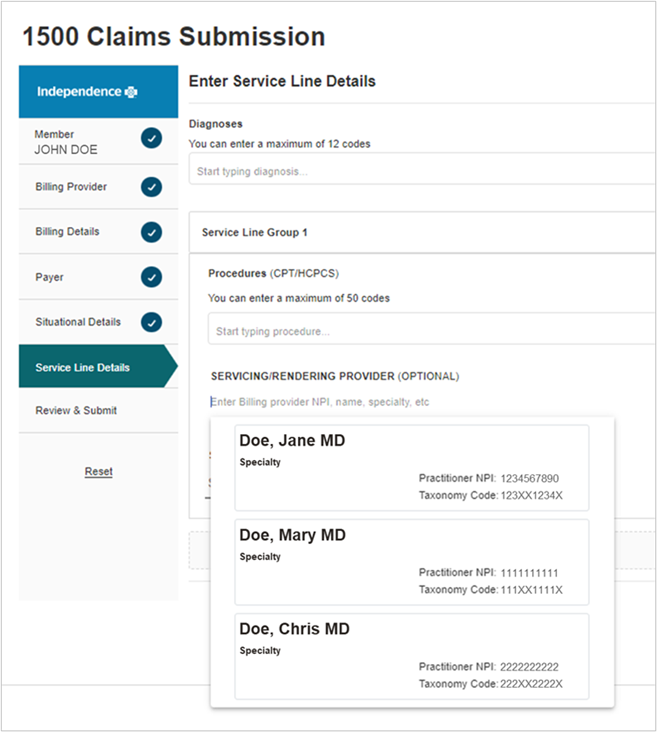This screenshot has height=732, width=657.
Task: Open the Review & Submit step
Action: [76, 410]
